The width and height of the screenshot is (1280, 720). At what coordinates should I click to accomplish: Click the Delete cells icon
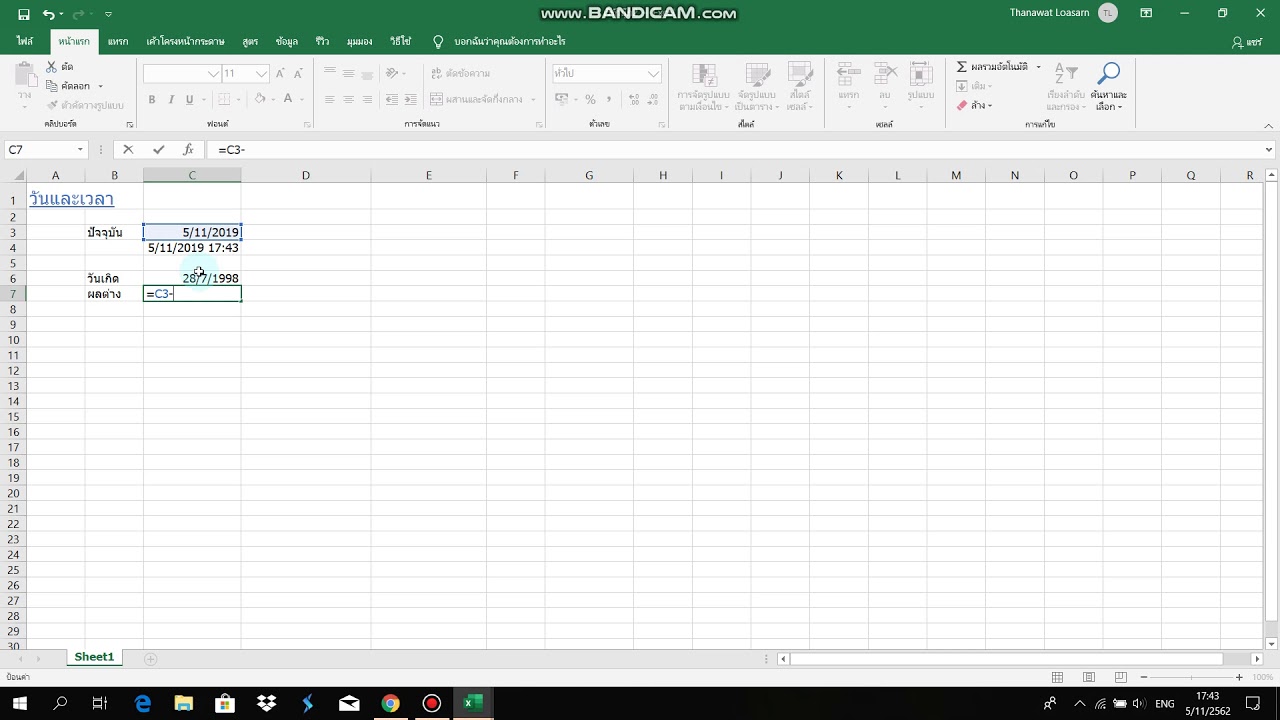[x=885, y=75]
